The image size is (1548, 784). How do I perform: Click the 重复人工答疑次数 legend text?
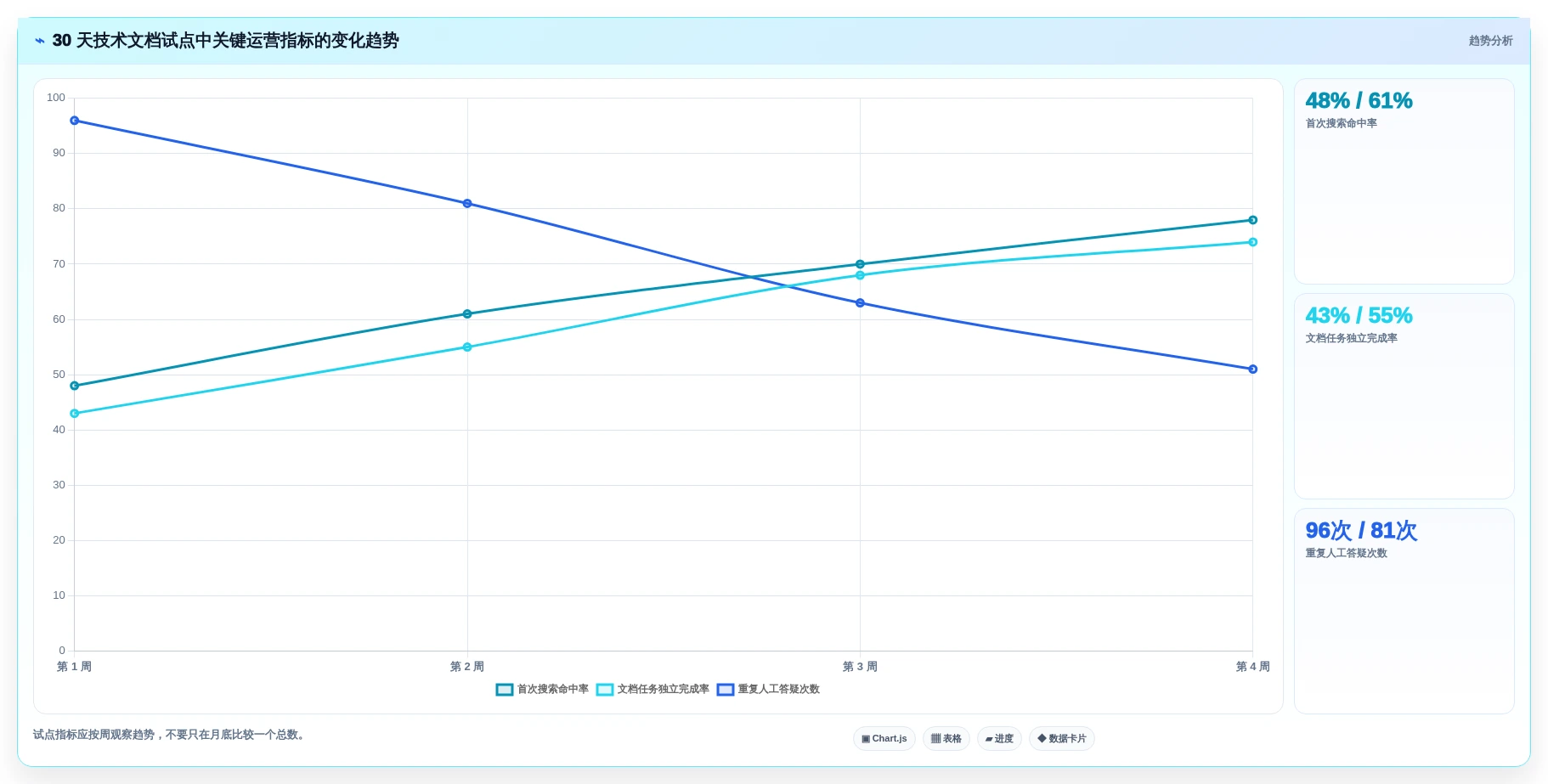[x=779, y=690]
